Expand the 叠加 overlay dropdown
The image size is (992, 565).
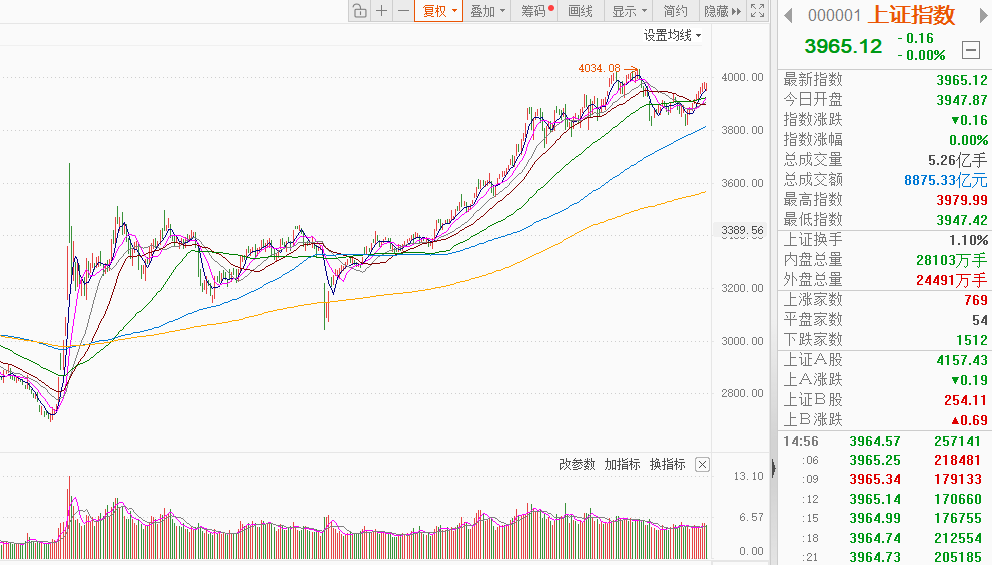488,11
